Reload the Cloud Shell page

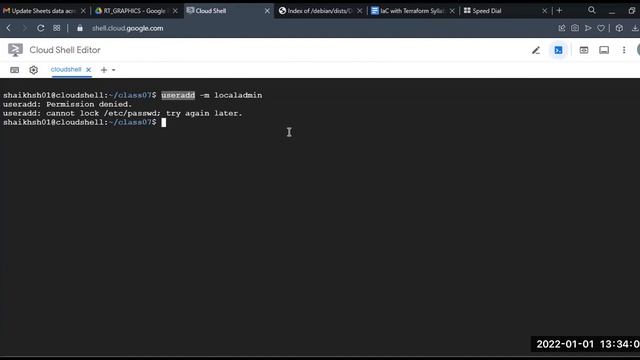(40, 28)
